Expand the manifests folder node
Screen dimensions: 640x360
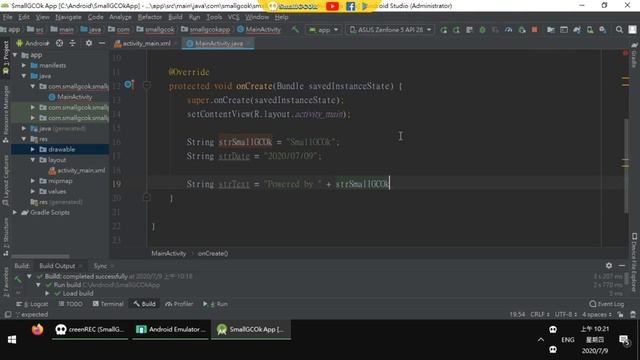tap(24, 65)
